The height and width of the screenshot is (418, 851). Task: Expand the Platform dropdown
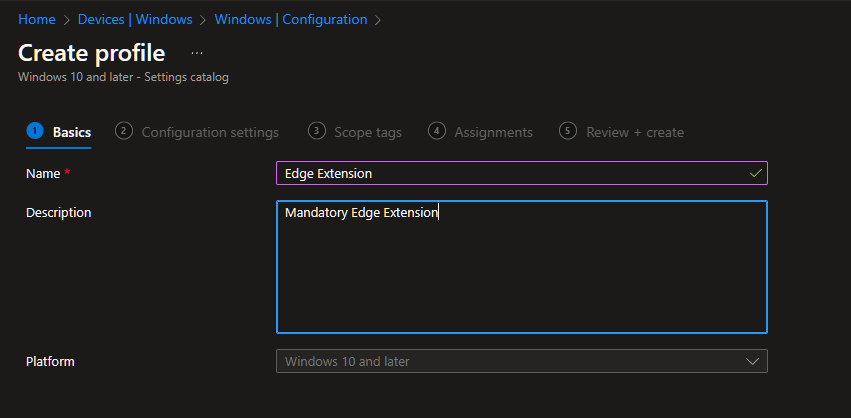pyautogui.click(x=521, y=361)
